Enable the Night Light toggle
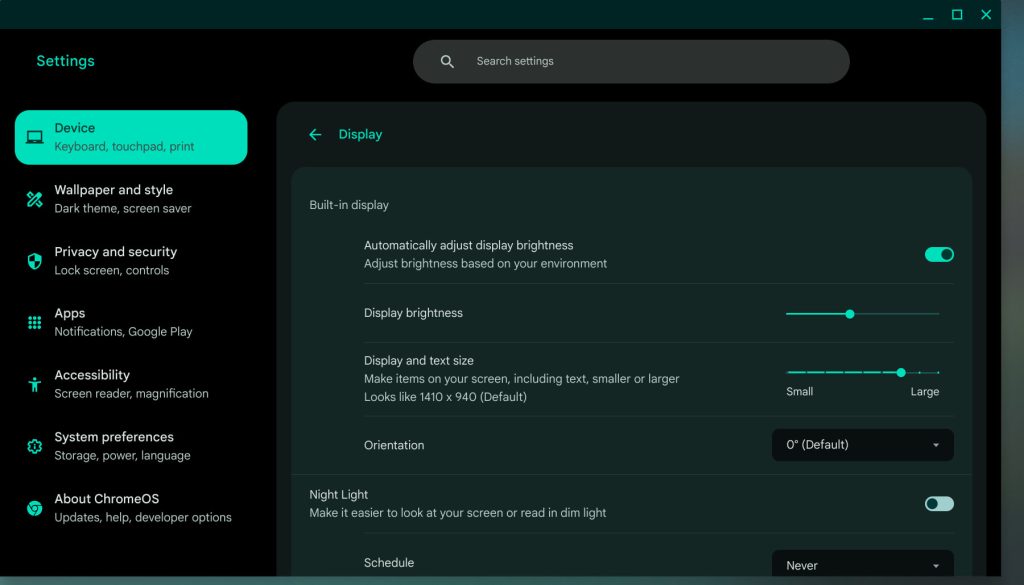The image size is (1024, 585). click(x=939, y=504)
